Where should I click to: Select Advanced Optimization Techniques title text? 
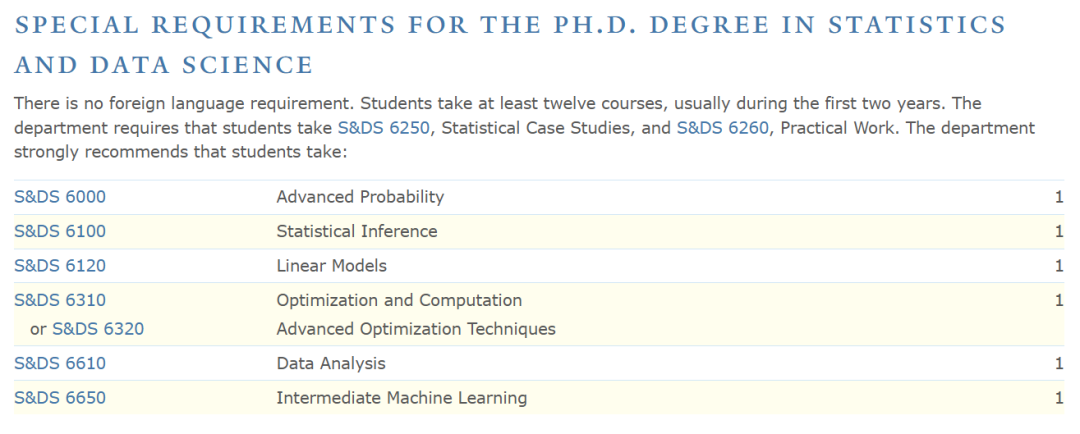pyautogui.click(x=416, y=329)
